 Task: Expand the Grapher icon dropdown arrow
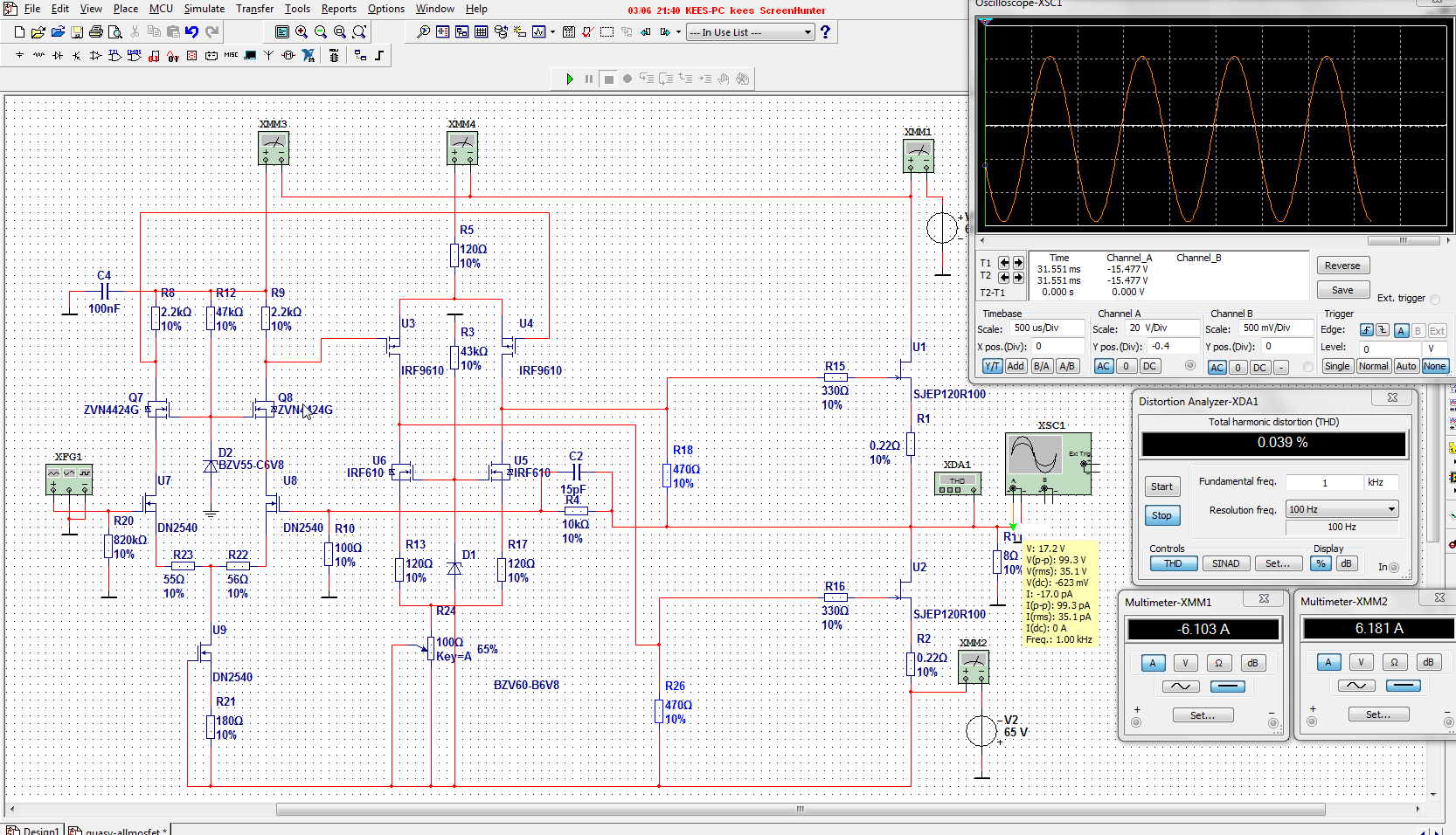point(552,32)
